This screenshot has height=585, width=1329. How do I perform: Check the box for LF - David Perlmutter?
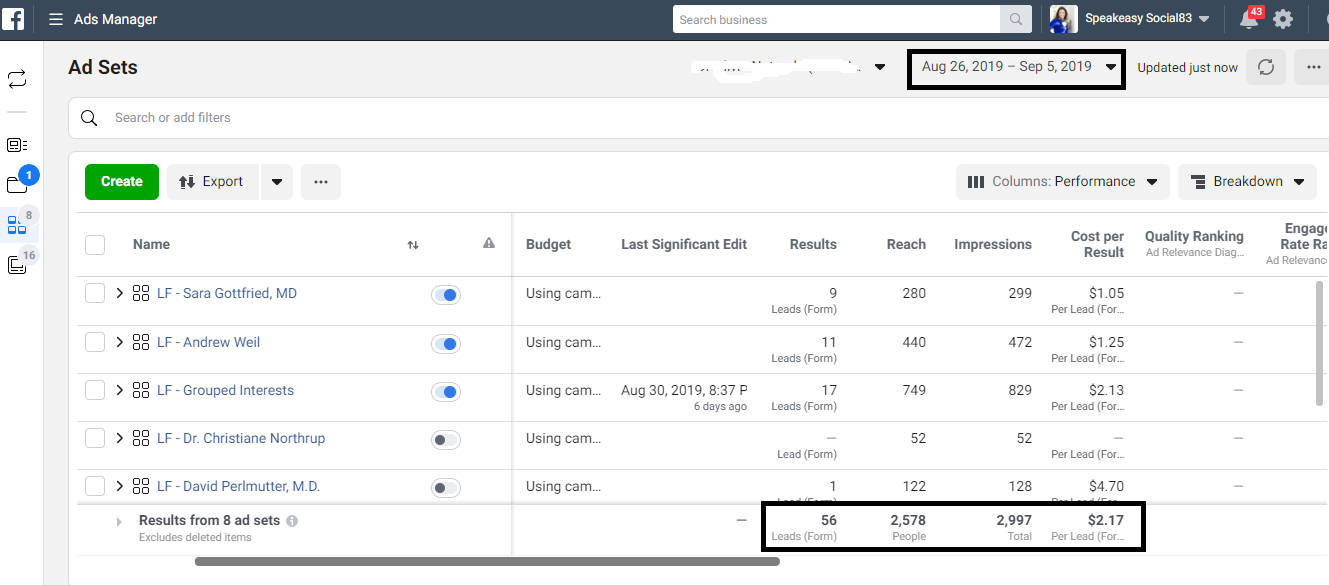point(95,486)
